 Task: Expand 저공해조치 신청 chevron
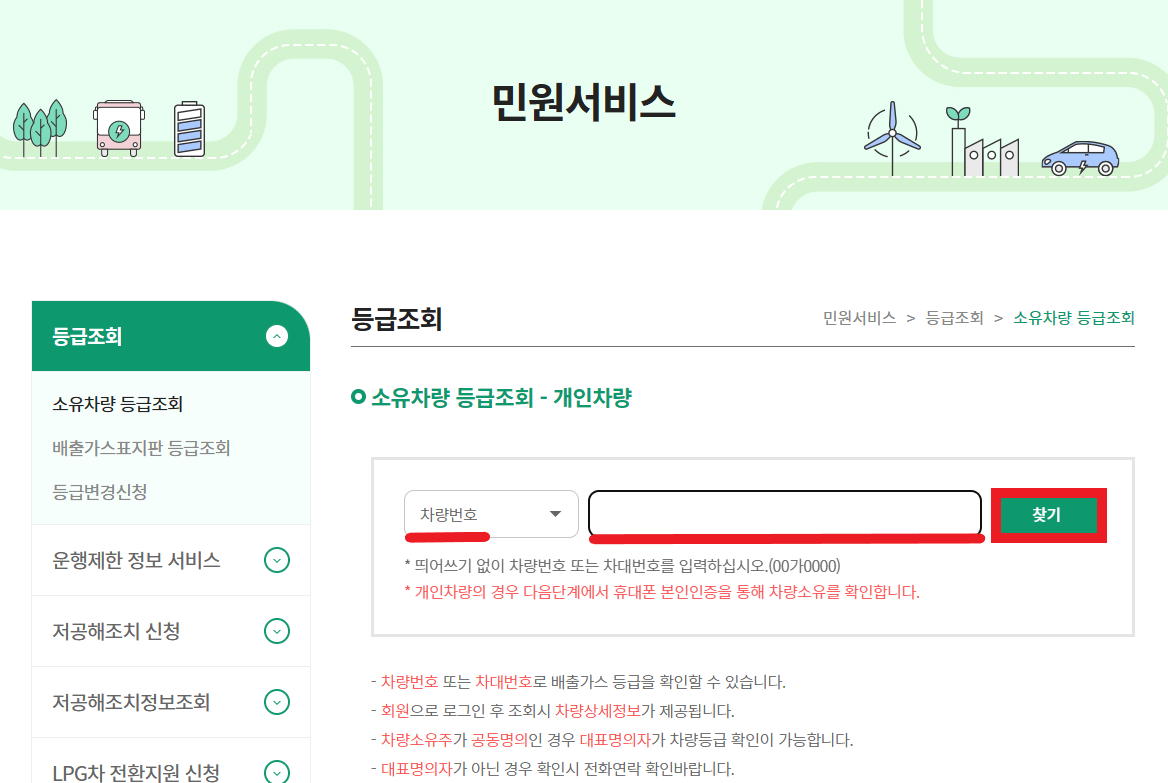(276, 632)
